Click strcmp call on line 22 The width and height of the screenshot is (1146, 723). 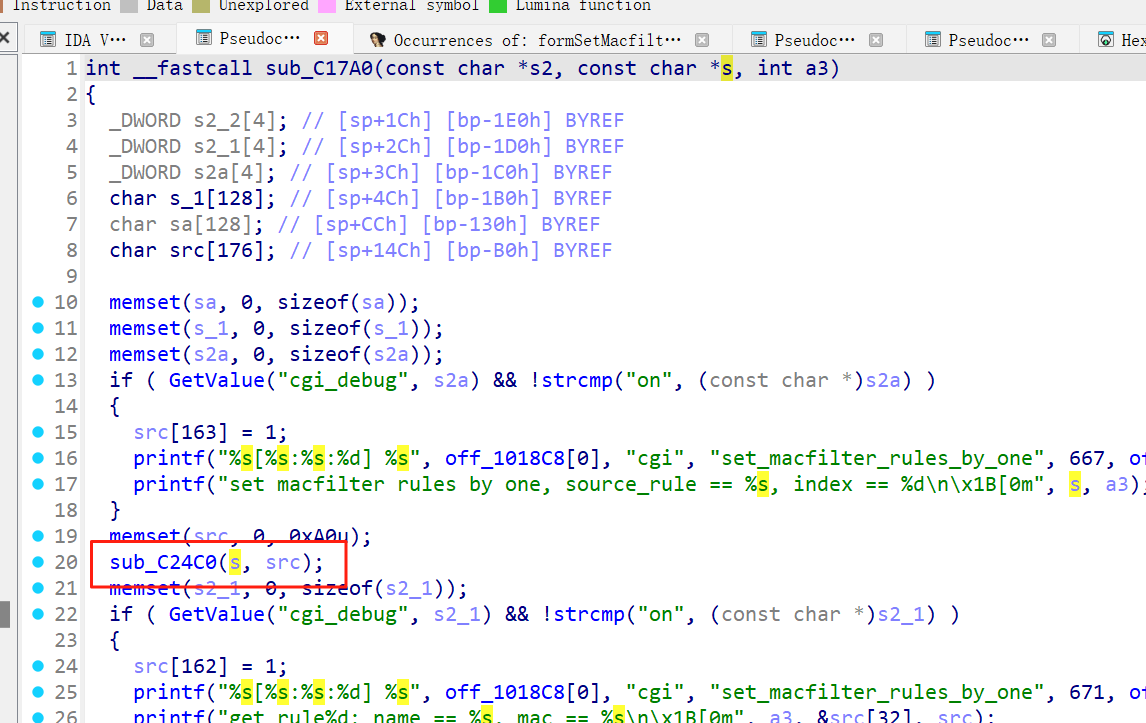[588, 614]
